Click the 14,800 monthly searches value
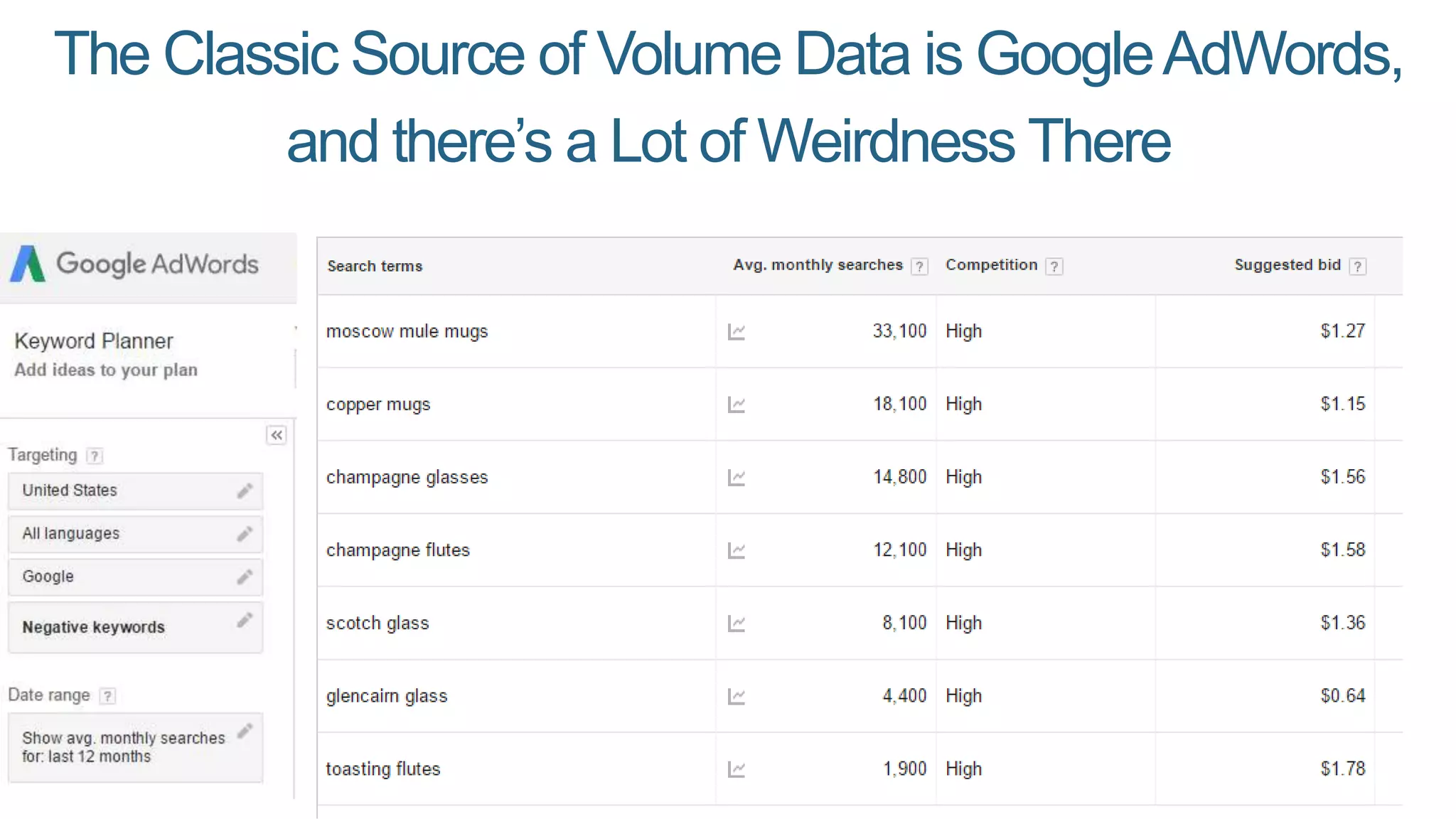1456x819 pixels. pyautogui.click(x=900, y=477)
